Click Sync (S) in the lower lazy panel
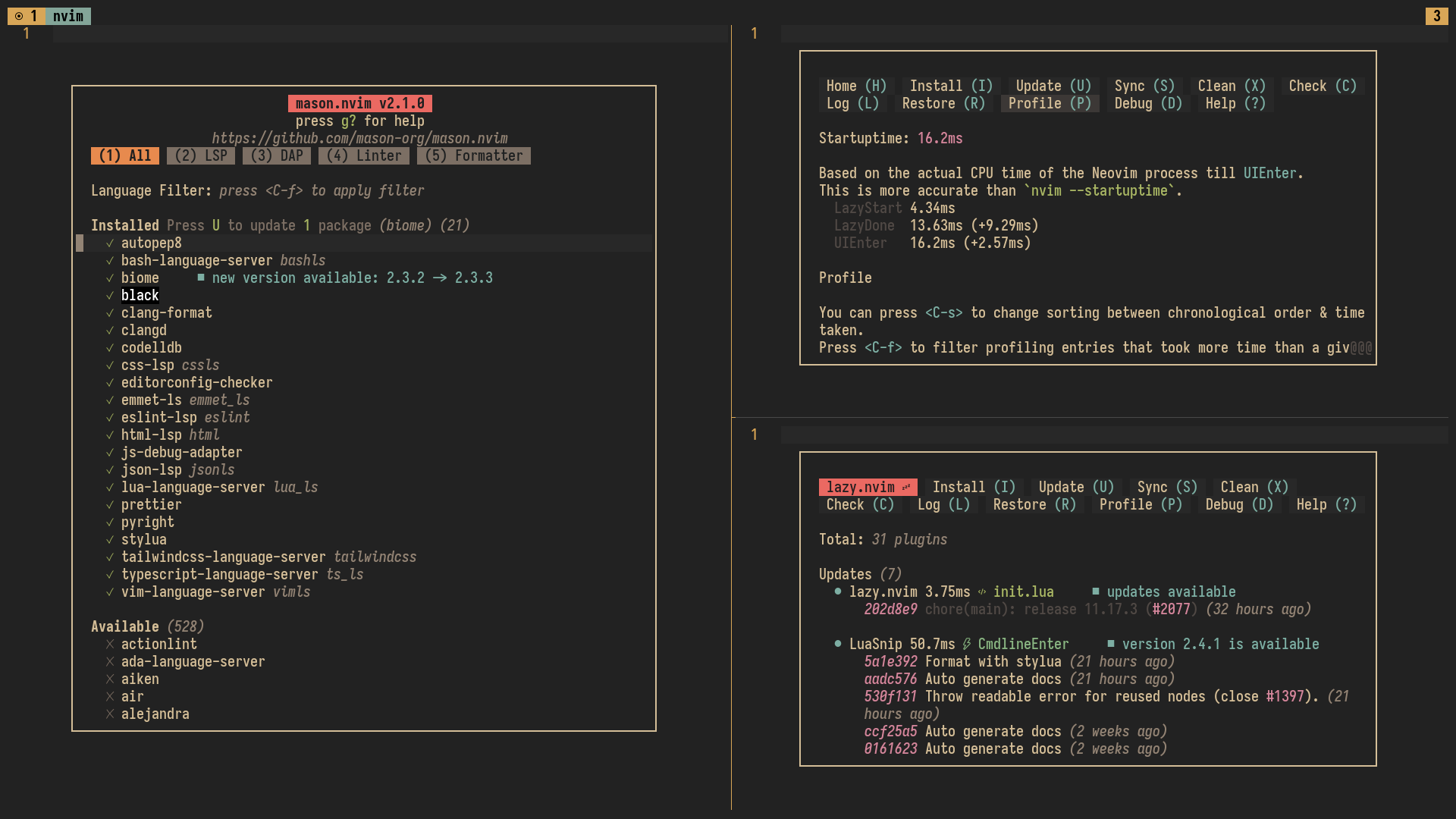Screen dimensions: 1456x819 pos(1167,488)
